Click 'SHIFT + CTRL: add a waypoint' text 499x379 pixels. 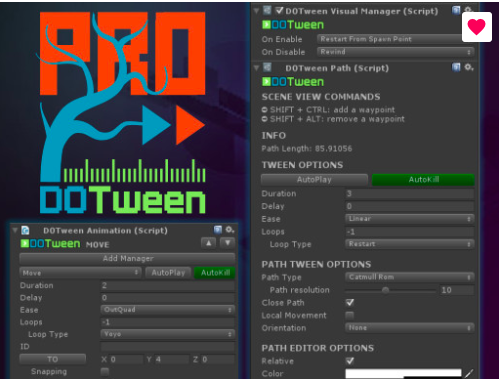coord(332,110)
